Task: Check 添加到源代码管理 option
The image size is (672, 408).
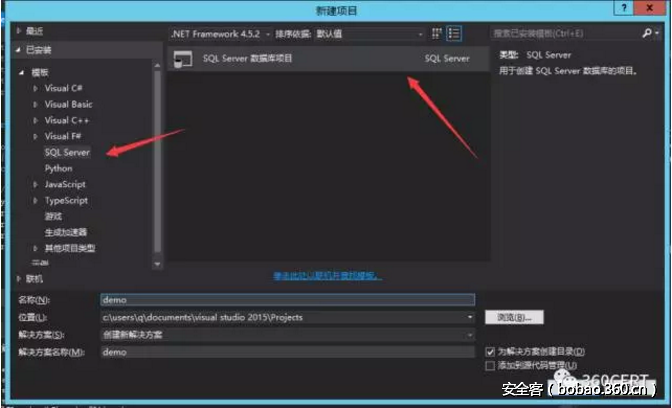Action: pyautogui.click(x=490, y=366)
